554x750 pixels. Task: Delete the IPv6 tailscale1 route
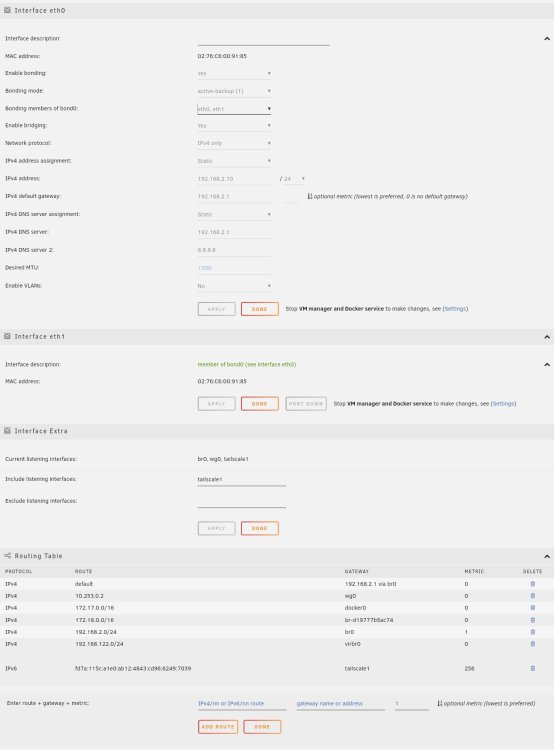(532, 668)
